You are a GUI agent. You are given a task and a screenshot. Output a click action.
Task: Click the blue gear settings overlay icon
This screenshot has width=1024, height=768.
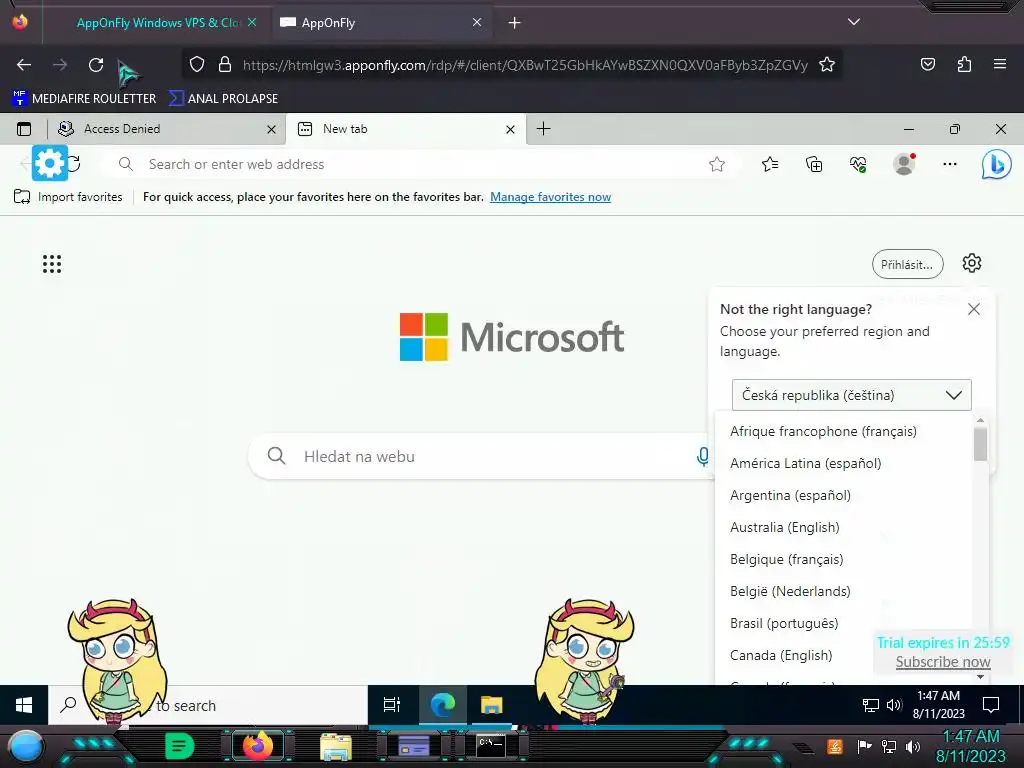click(50, 163)
